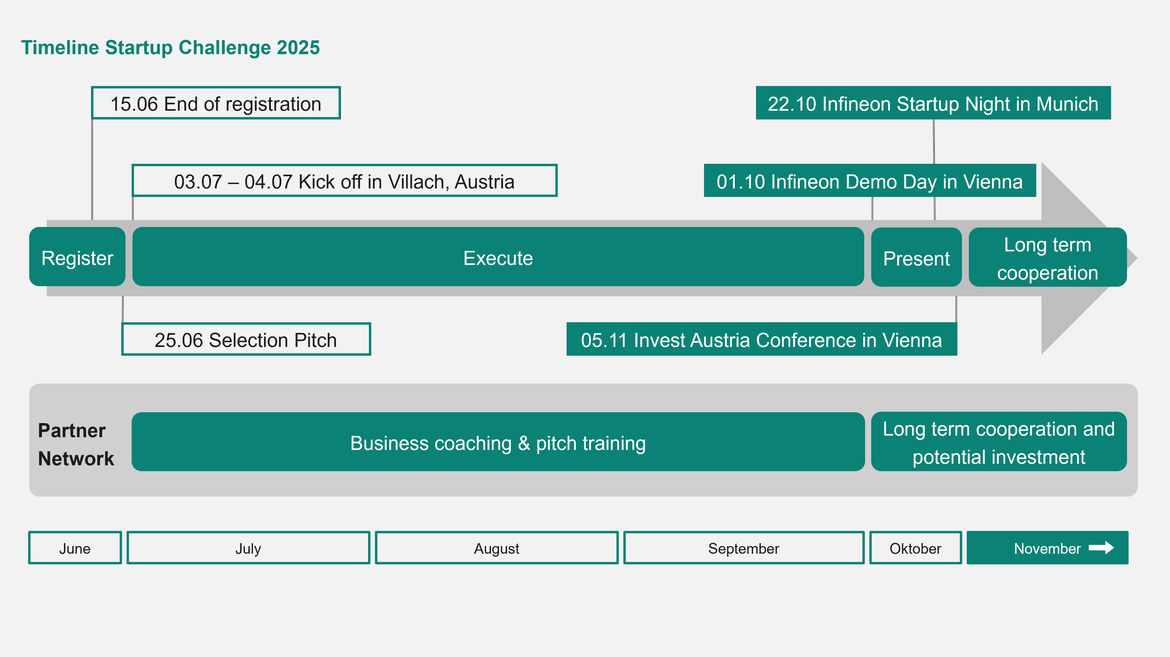Click '05.11 Invest Austria Conference in Vienna'
Screen dimensions: 1170x657
761,340
